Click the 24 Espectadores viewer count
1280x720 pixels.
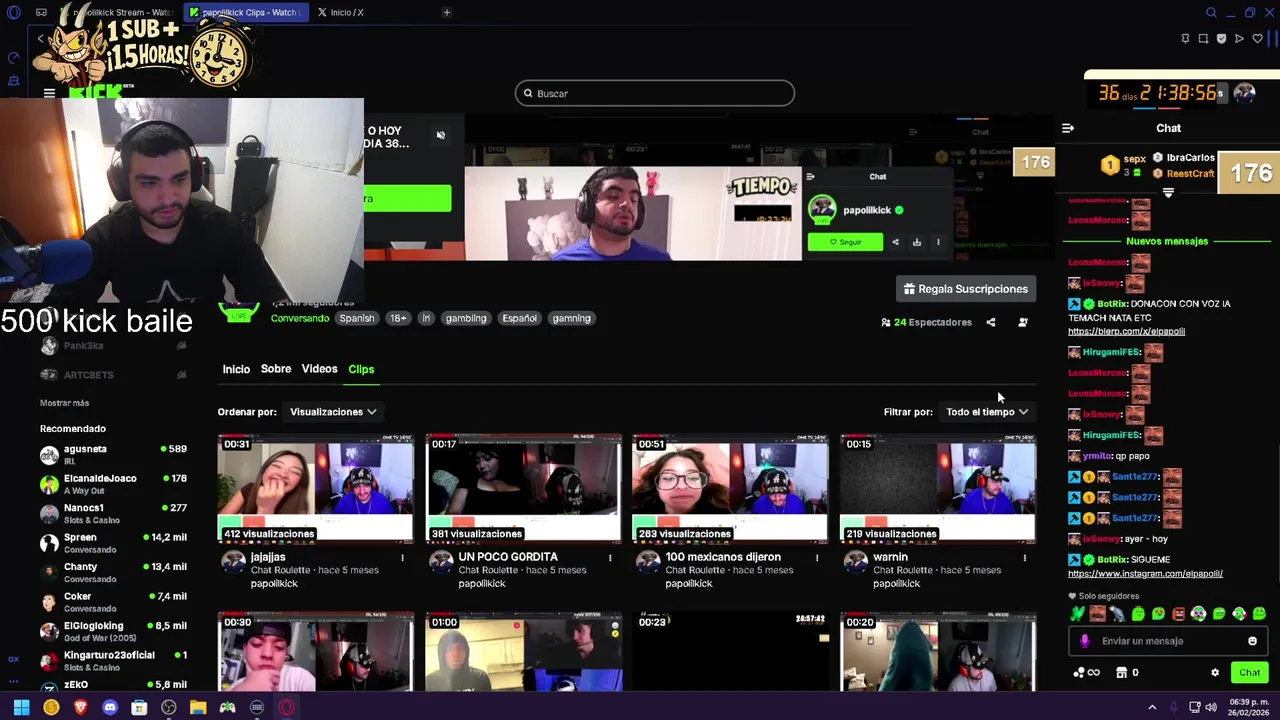(926, 322)
